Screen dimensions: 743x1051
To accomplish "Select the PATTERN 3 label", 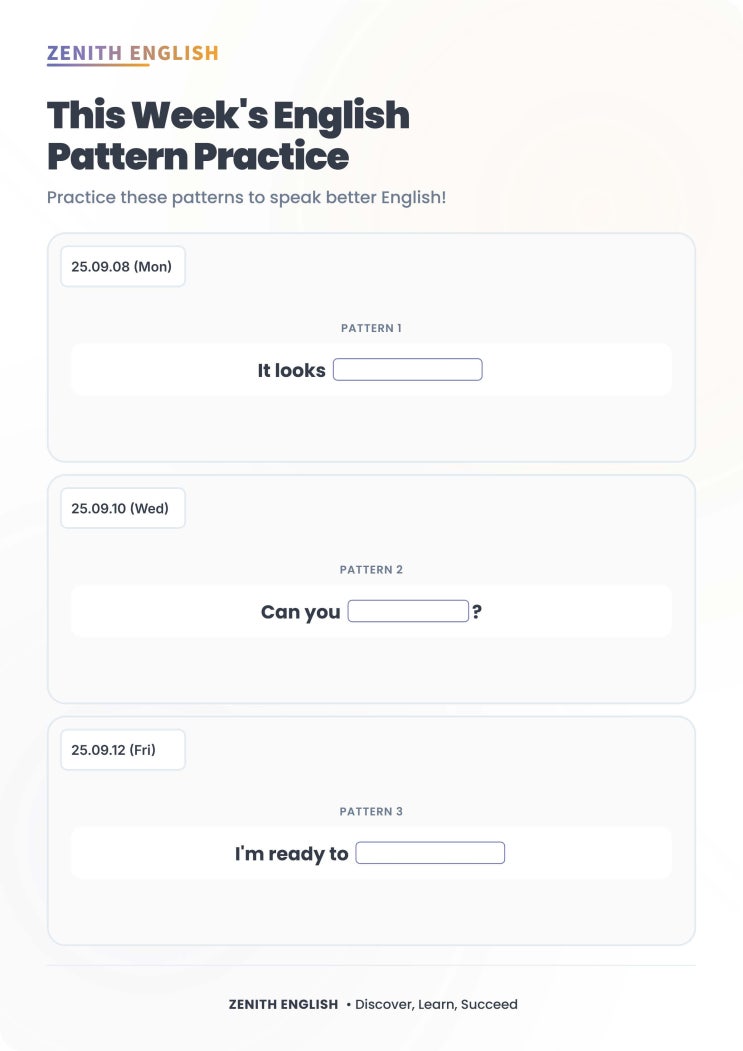I will [x=371, y=811].
